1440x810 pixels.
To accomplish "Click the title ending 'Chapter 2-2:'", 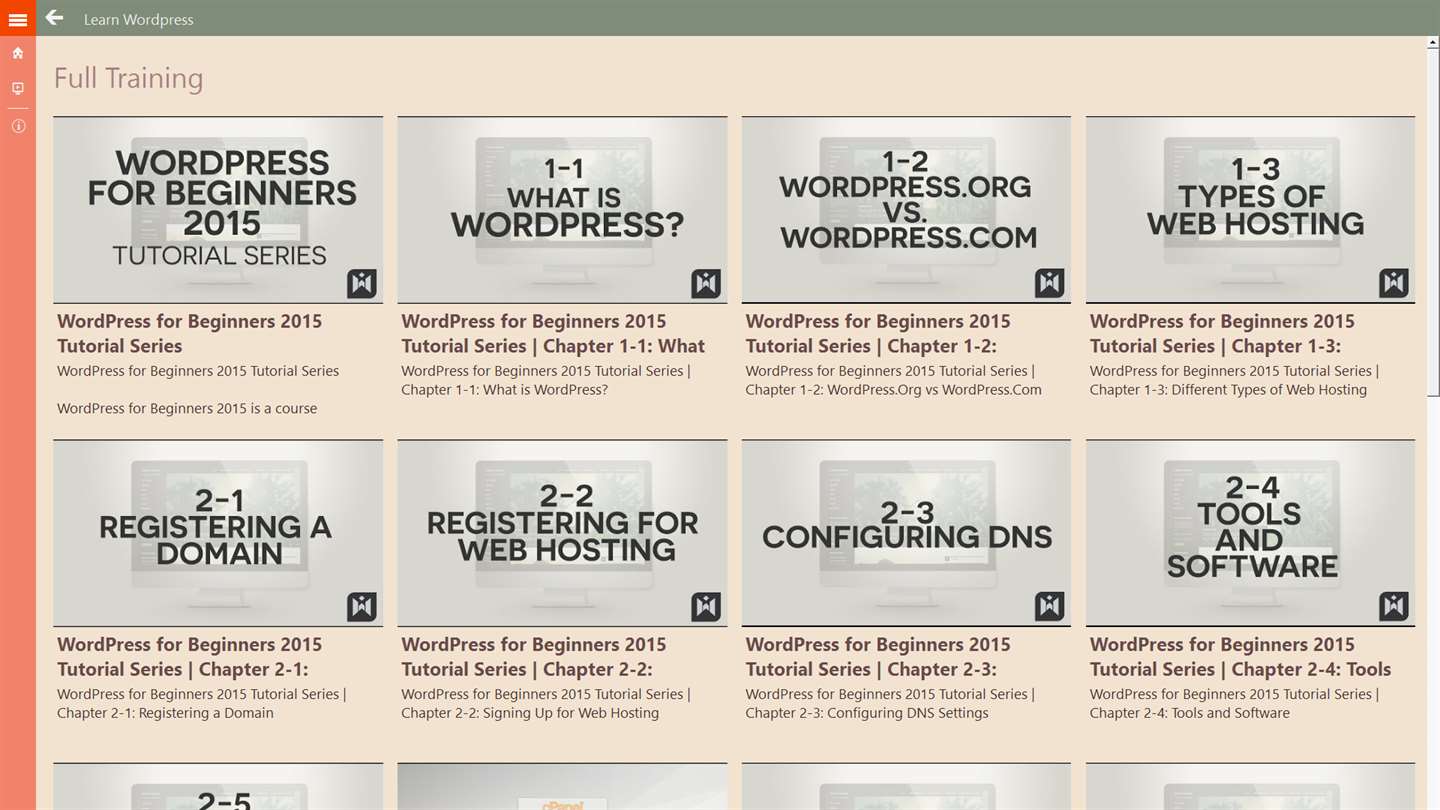I will click(534, 656).
